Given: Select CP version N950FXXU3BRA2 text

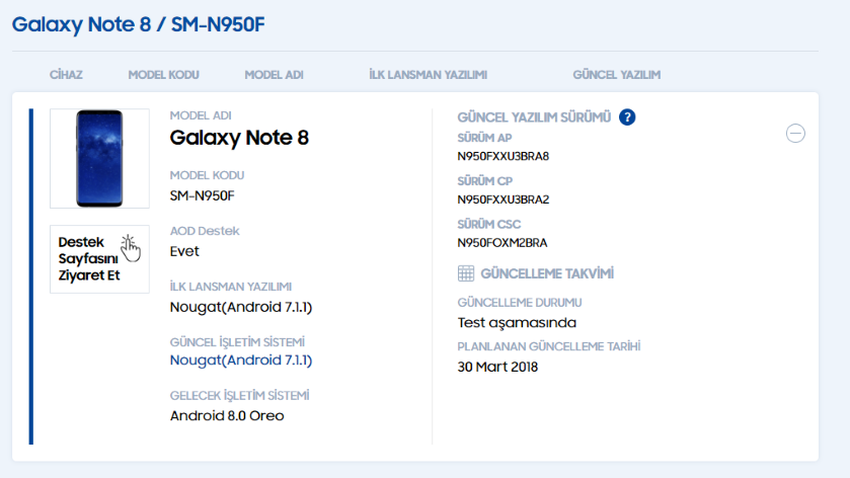Looking at the screenshot, I should point(503,199).
